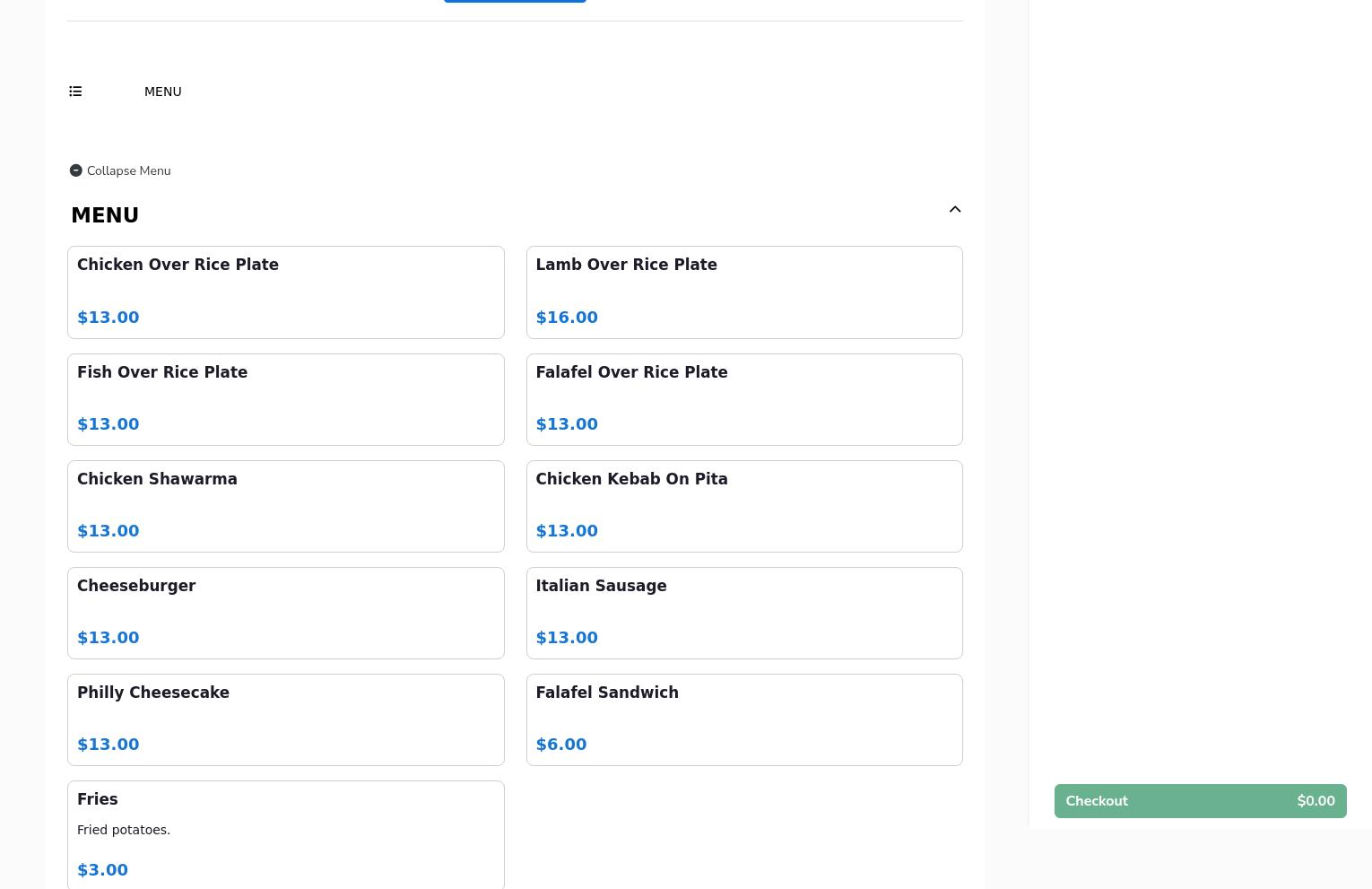
Task: Open the MENU tab label
Action: [x=162, y=92]
